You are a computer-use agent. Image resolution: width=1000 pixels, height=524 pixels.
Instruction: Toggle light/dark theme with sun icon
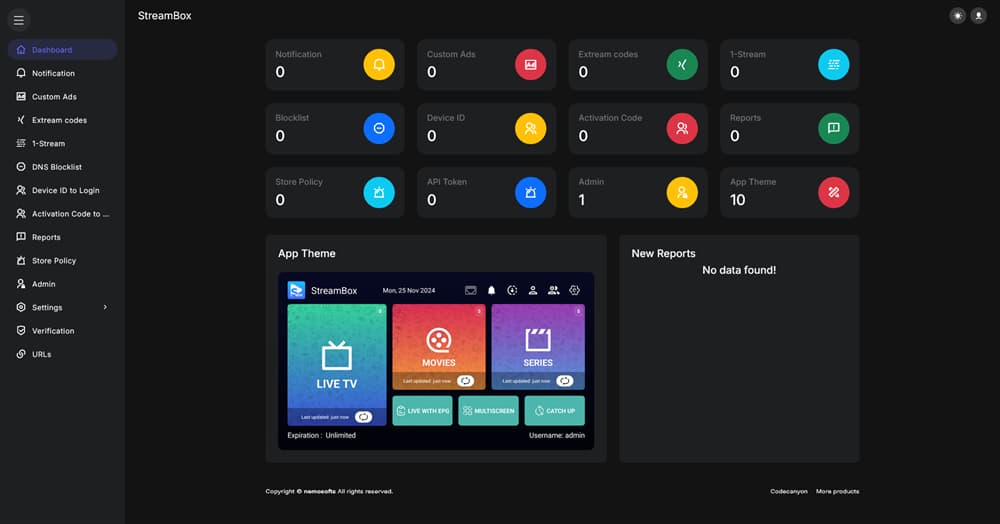point(958,16)
